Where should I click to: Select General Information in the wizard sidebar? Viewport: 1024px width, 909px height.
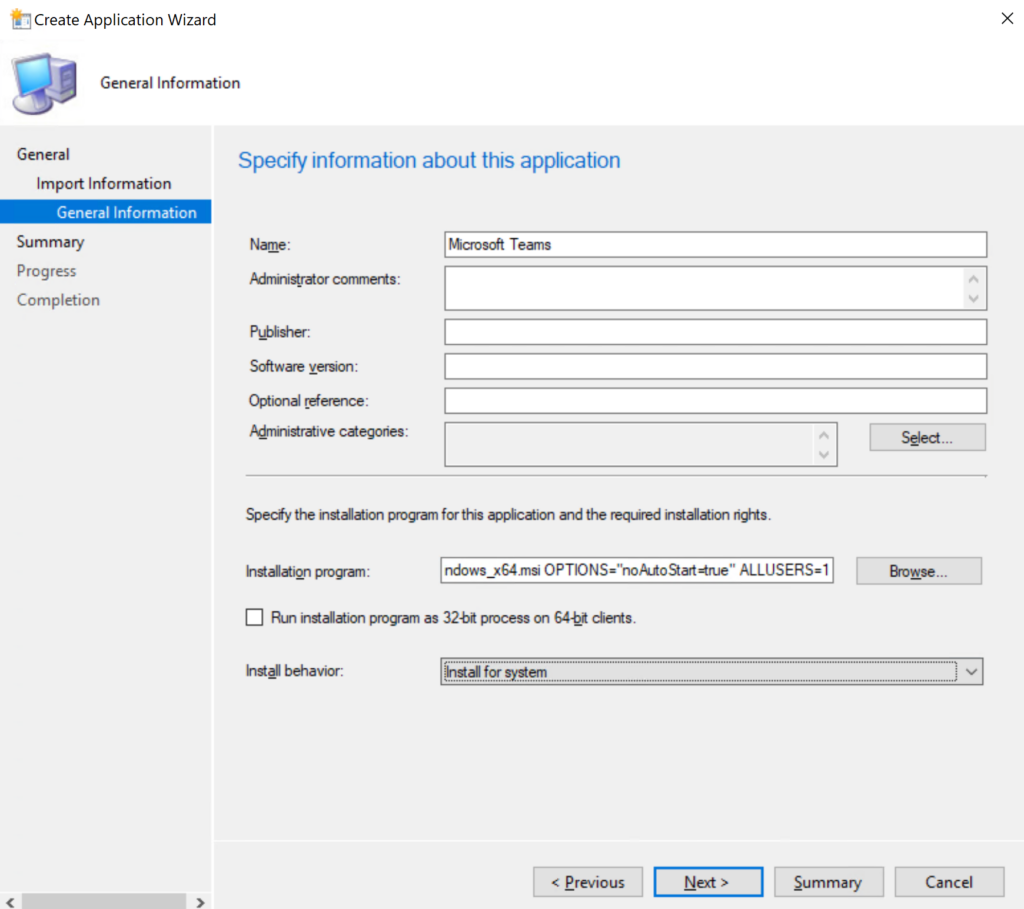[x=127, y=212]
